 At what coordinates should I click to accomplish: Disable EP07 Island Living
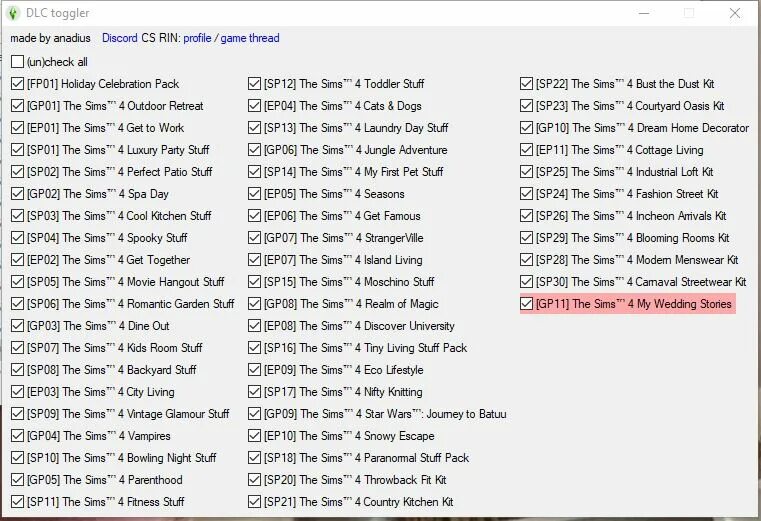pos(254,260)
